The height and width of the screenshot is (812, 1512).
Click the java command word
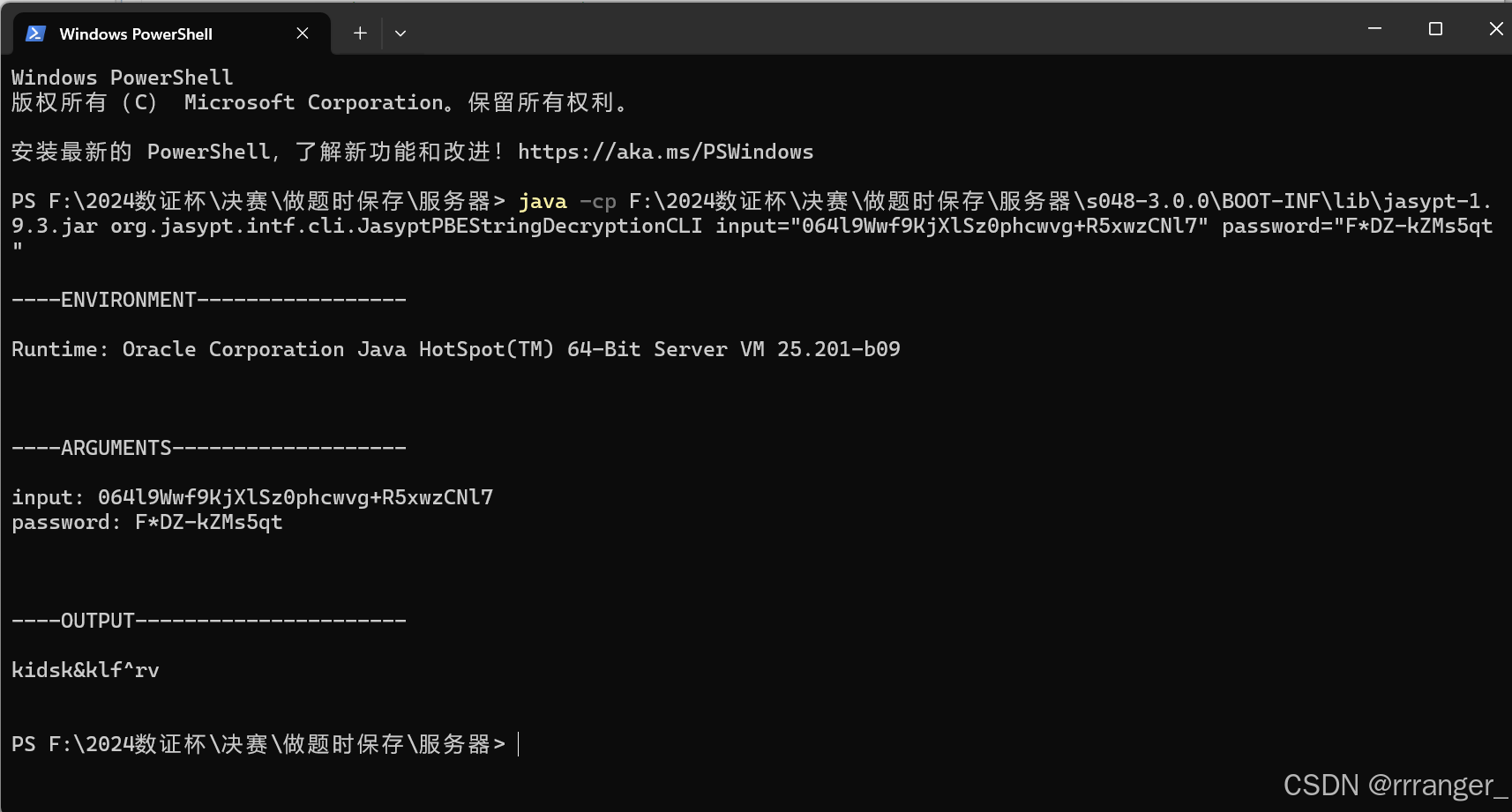(x=543, y=202)
